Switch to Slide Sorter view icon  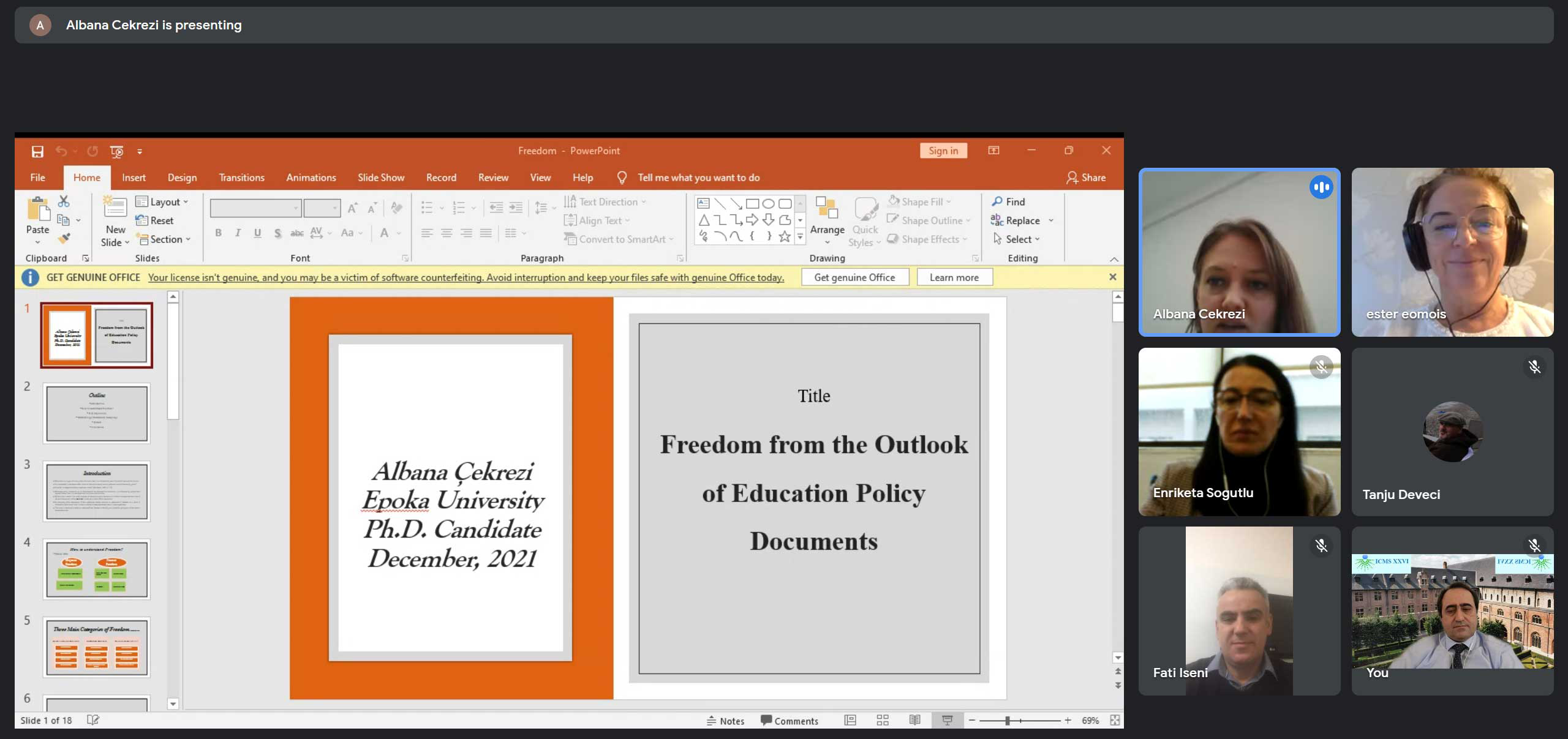(x=882, y=721)
